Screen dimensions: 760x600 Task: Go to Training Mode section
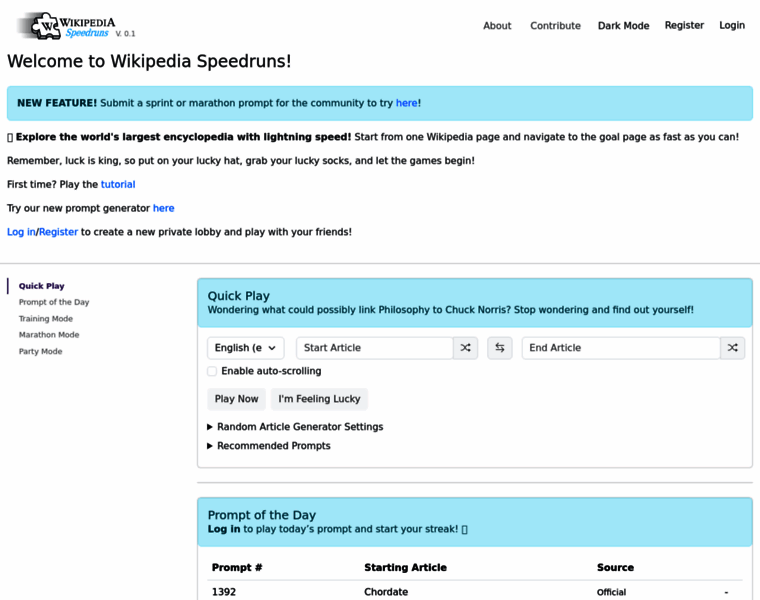coord(46,319)
